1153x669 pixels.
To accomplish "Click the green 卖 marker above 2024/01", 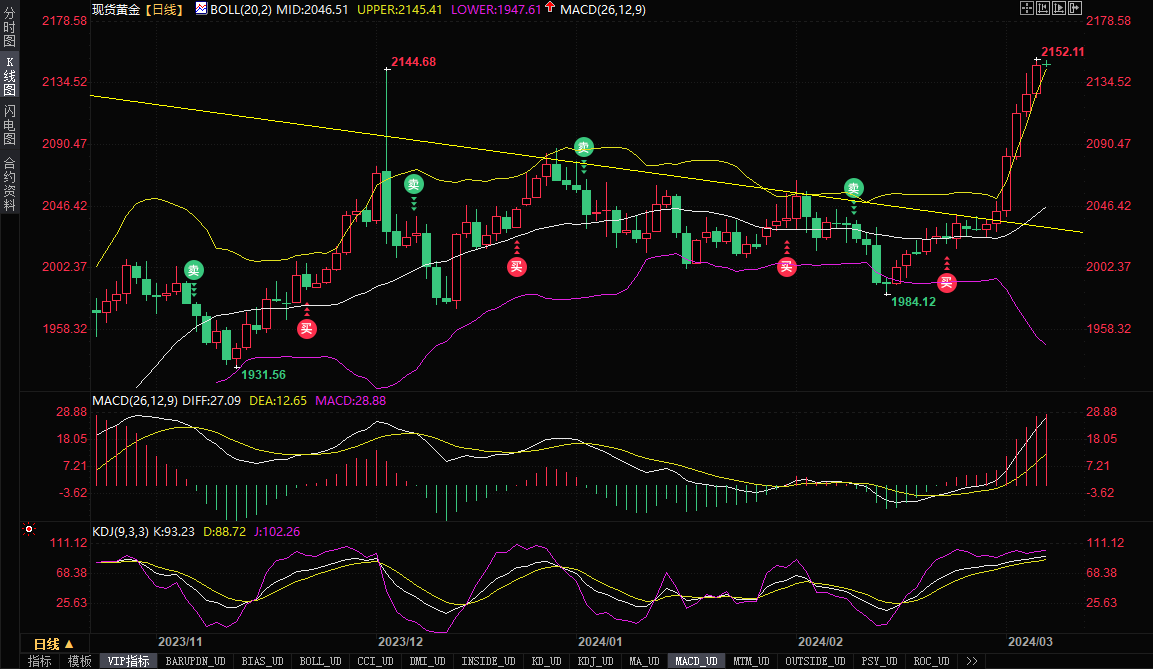I will point(583,147).
